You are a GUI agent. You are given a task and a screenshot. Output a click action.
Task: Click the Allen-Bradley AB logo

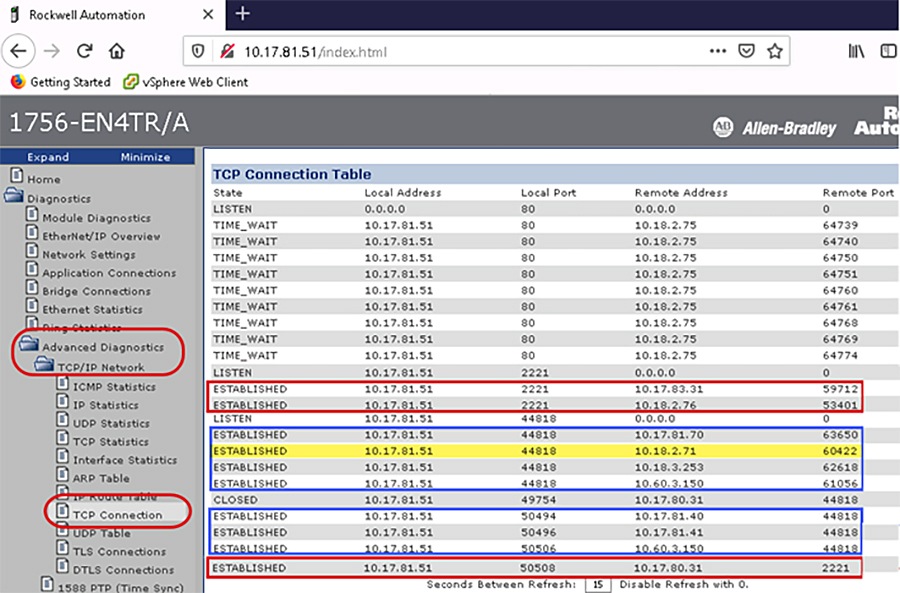click(x=723, y=127)
